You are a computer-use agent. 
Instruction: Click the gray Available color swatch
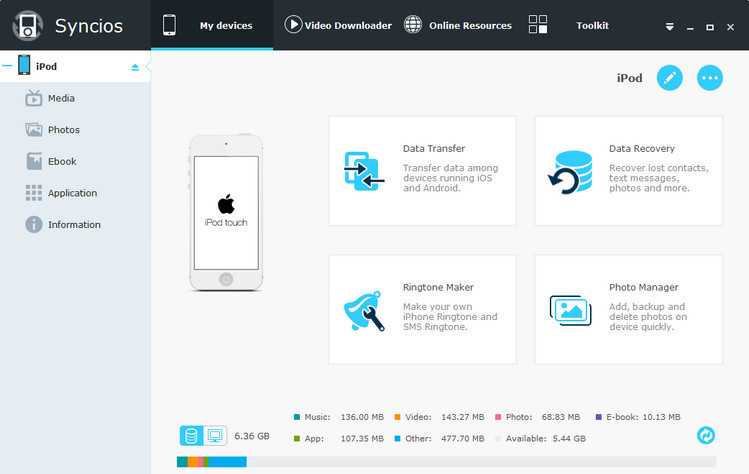tap(498, 439)
